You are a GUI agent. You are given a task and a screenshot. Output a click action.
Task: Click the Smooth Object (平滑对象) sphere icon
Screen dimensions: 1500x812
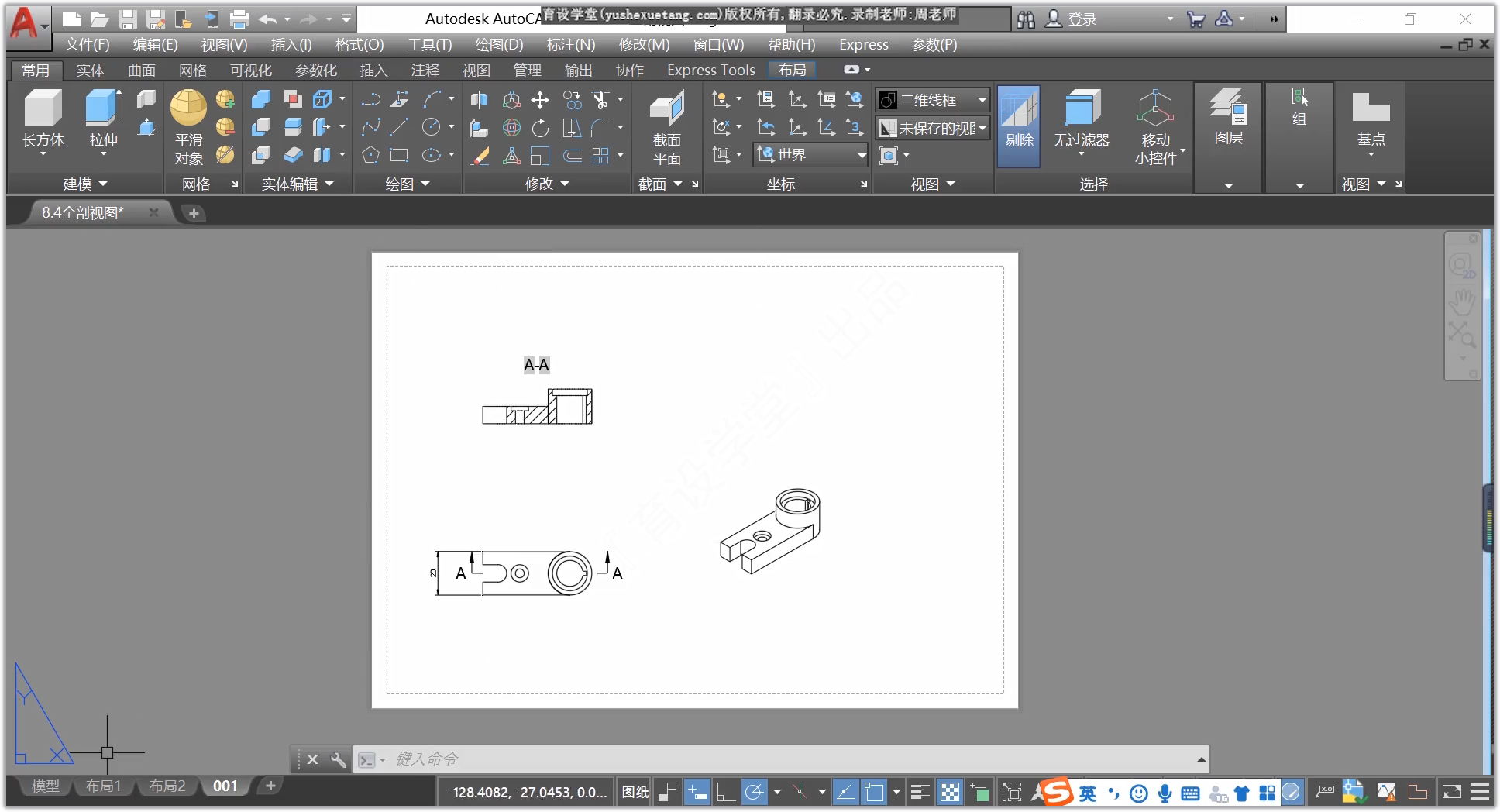(188, 108)
